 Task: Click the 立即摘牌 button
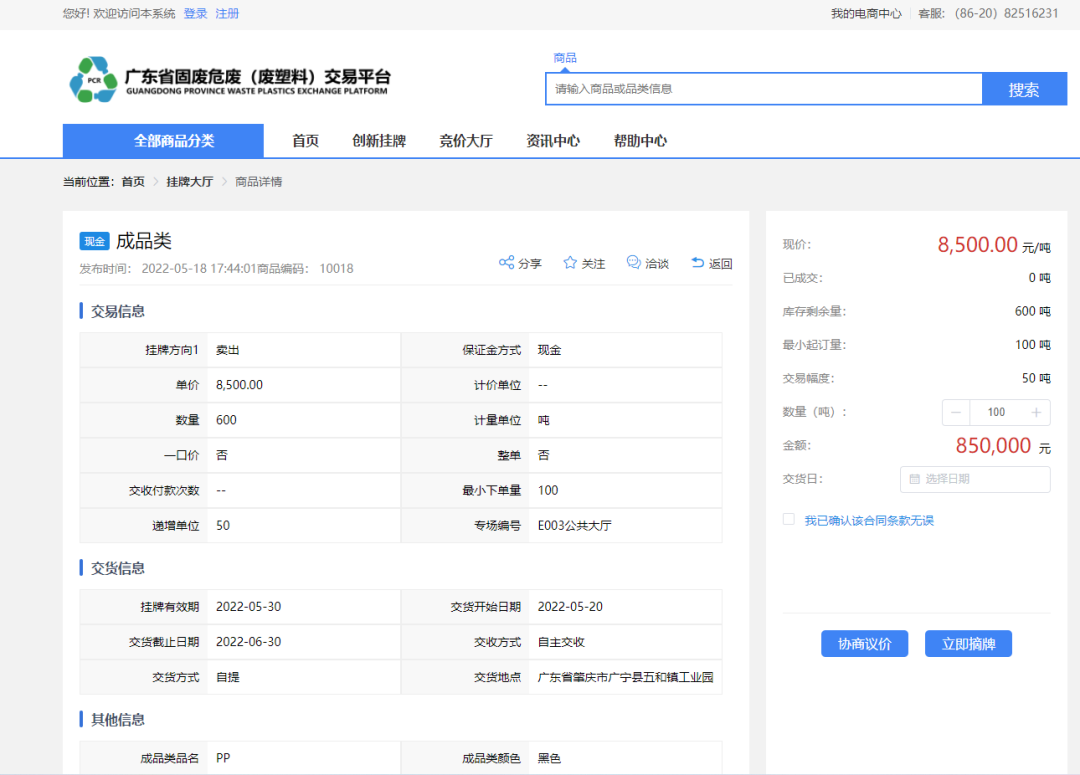point(968,643)
